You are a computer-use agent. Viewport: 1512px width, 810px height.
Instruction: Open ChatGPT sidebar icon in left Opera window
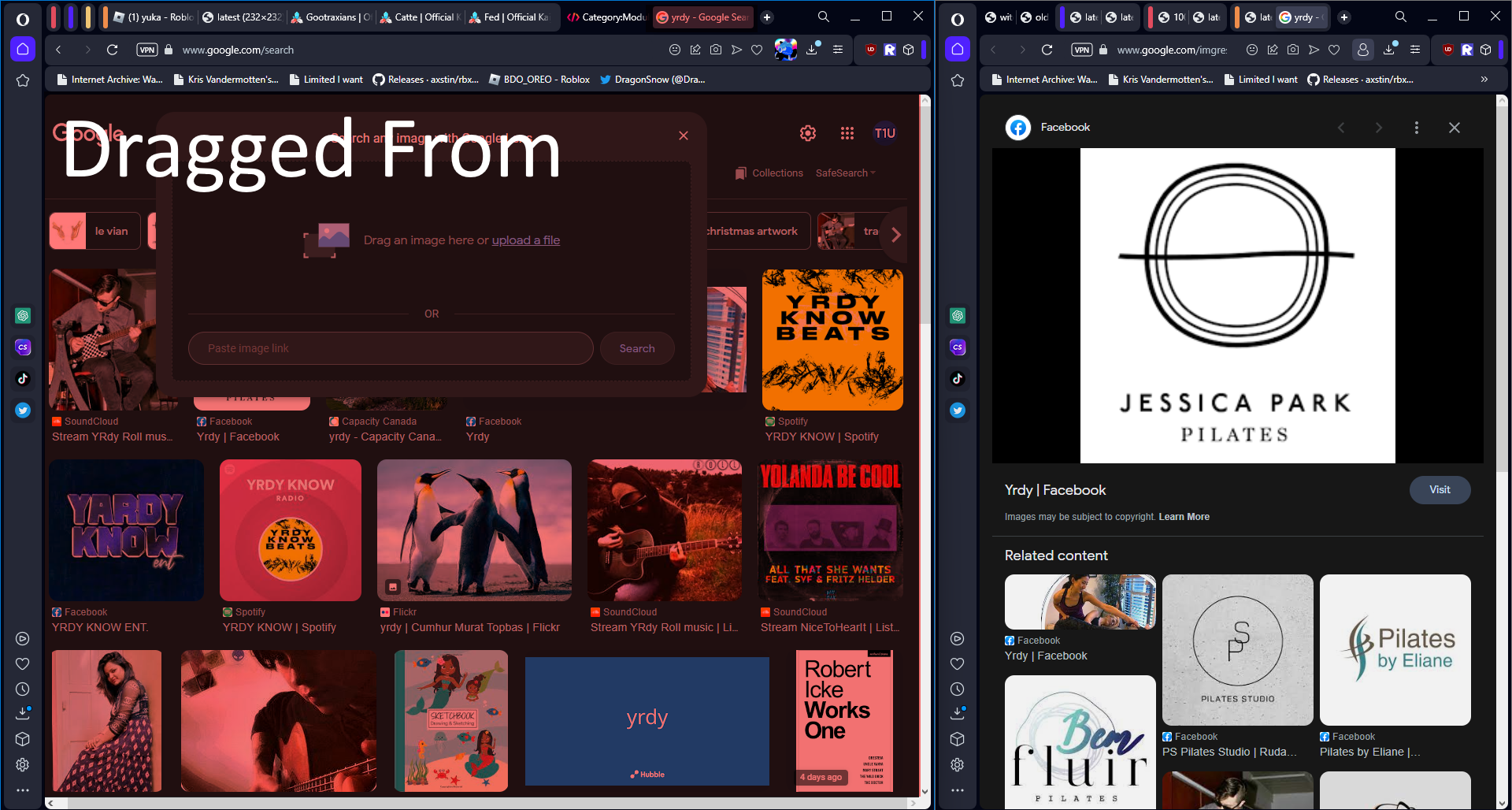[23, 315]
